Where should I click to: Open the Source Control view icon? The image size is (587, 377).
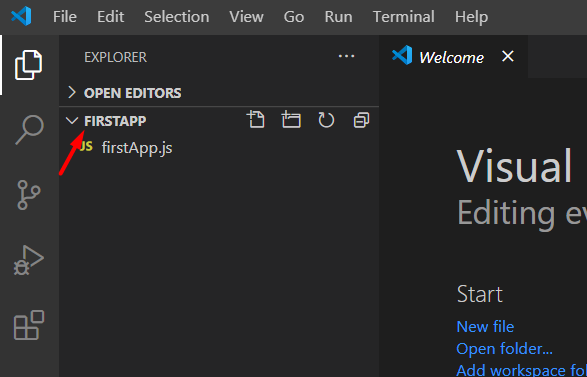(28, 195)
